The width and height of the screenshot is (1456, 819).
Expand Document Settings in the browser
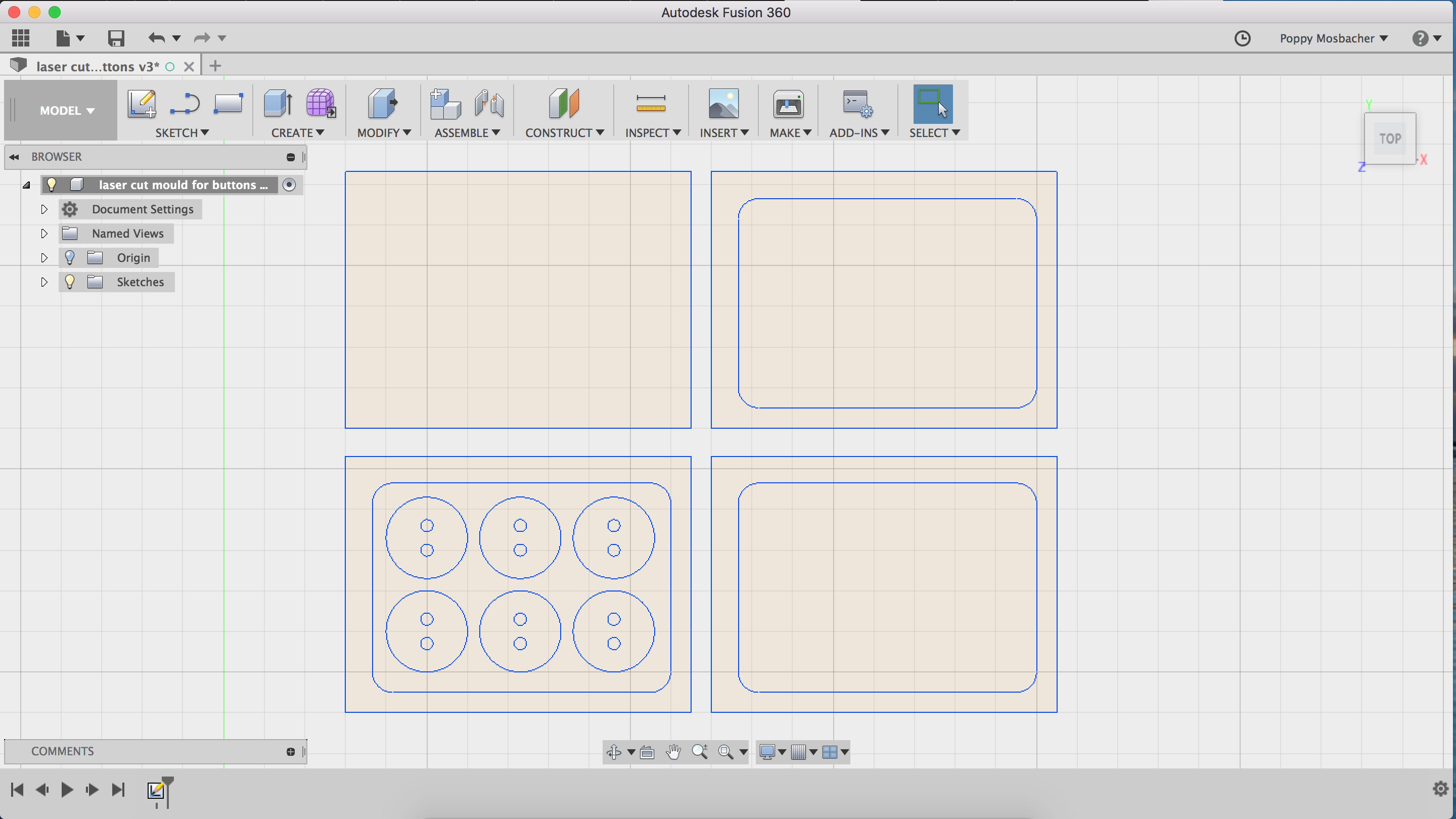coord(44,209)
